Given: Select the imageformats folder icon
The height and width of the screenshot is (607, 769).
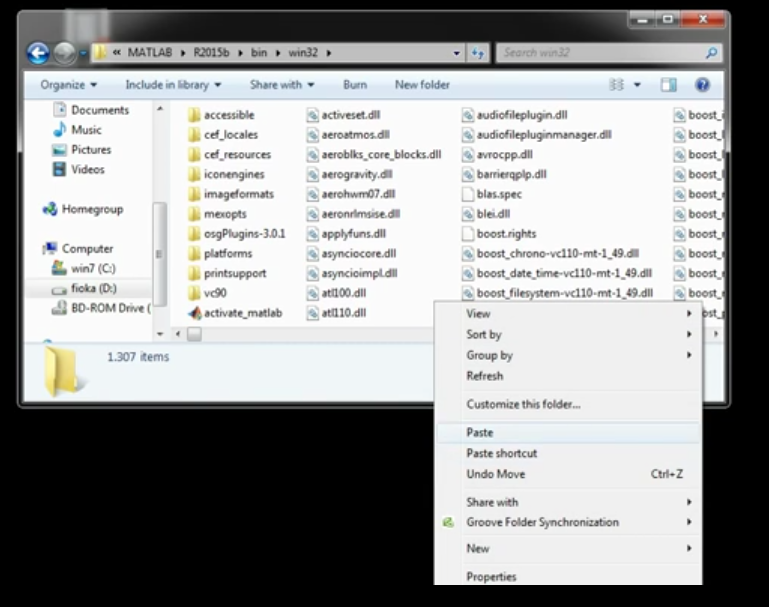Looking at the screenshot, I should pyautogui.click(x=194, y=194).
